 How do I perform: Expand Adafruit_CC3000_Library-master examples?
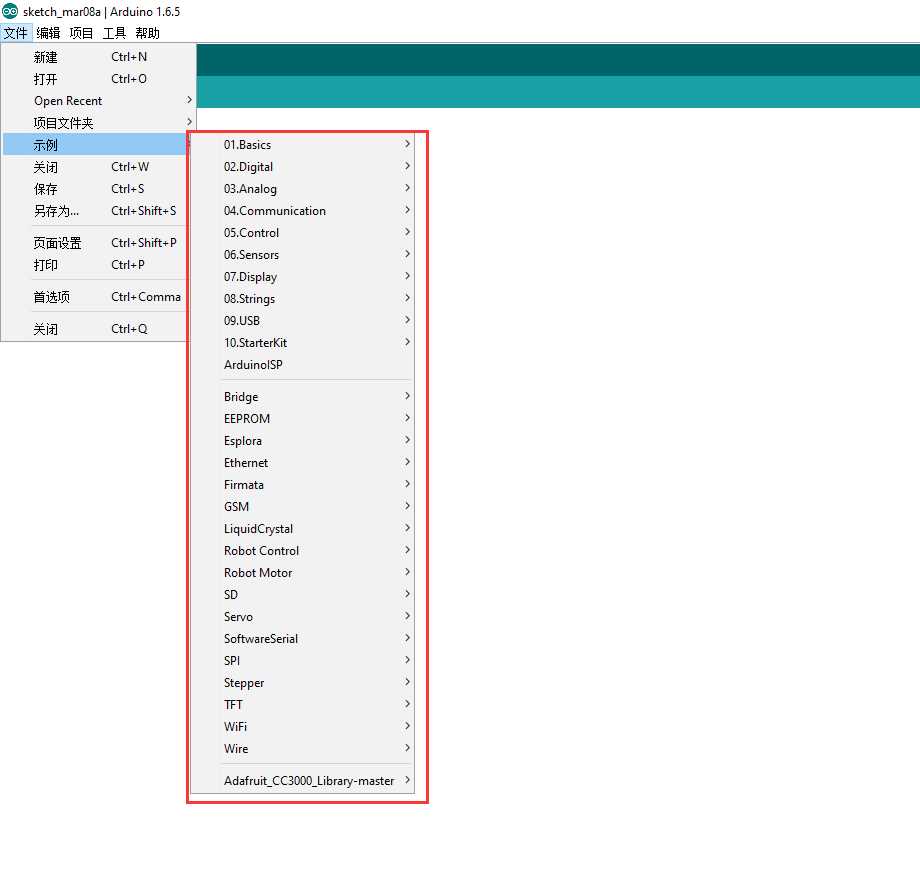pyautogui.click(x=303, y=781)
